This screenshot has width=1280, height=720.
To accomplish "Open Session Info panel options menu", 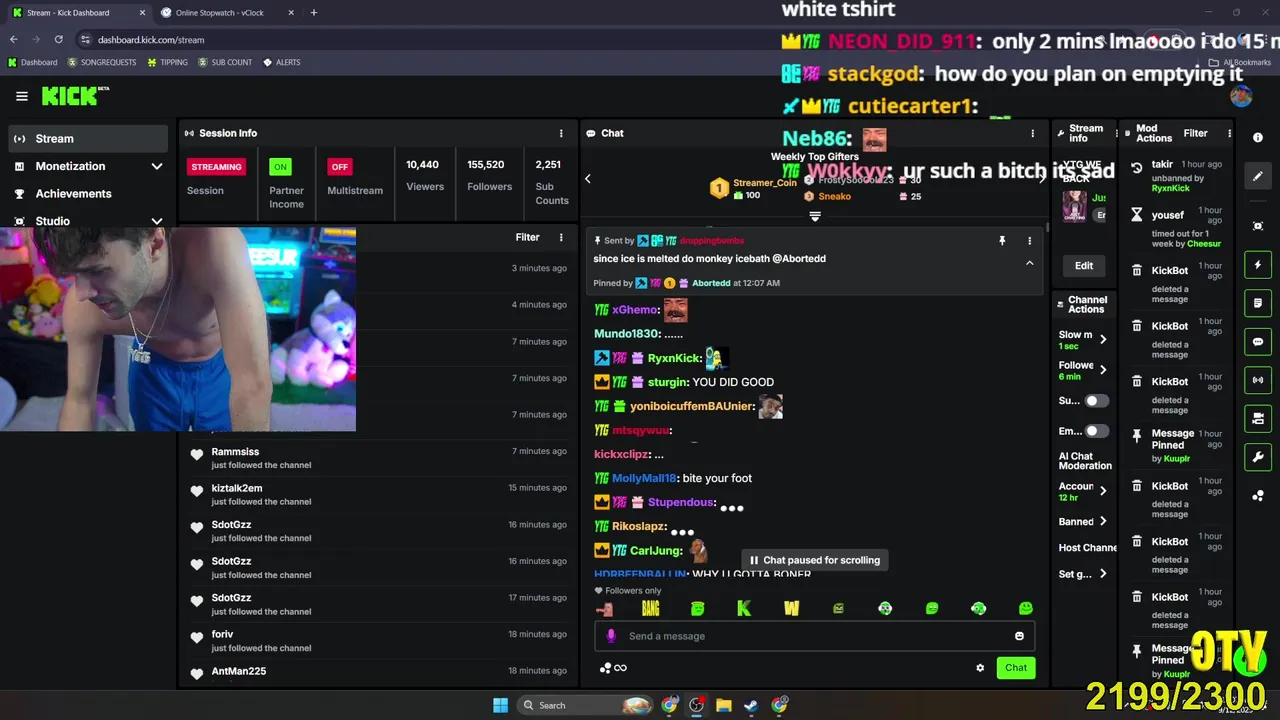I will click(561, 133).
